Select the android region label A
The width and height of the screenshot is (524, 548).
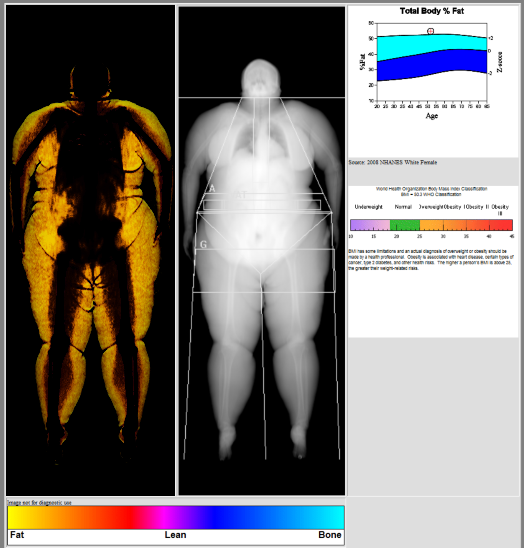212,189
